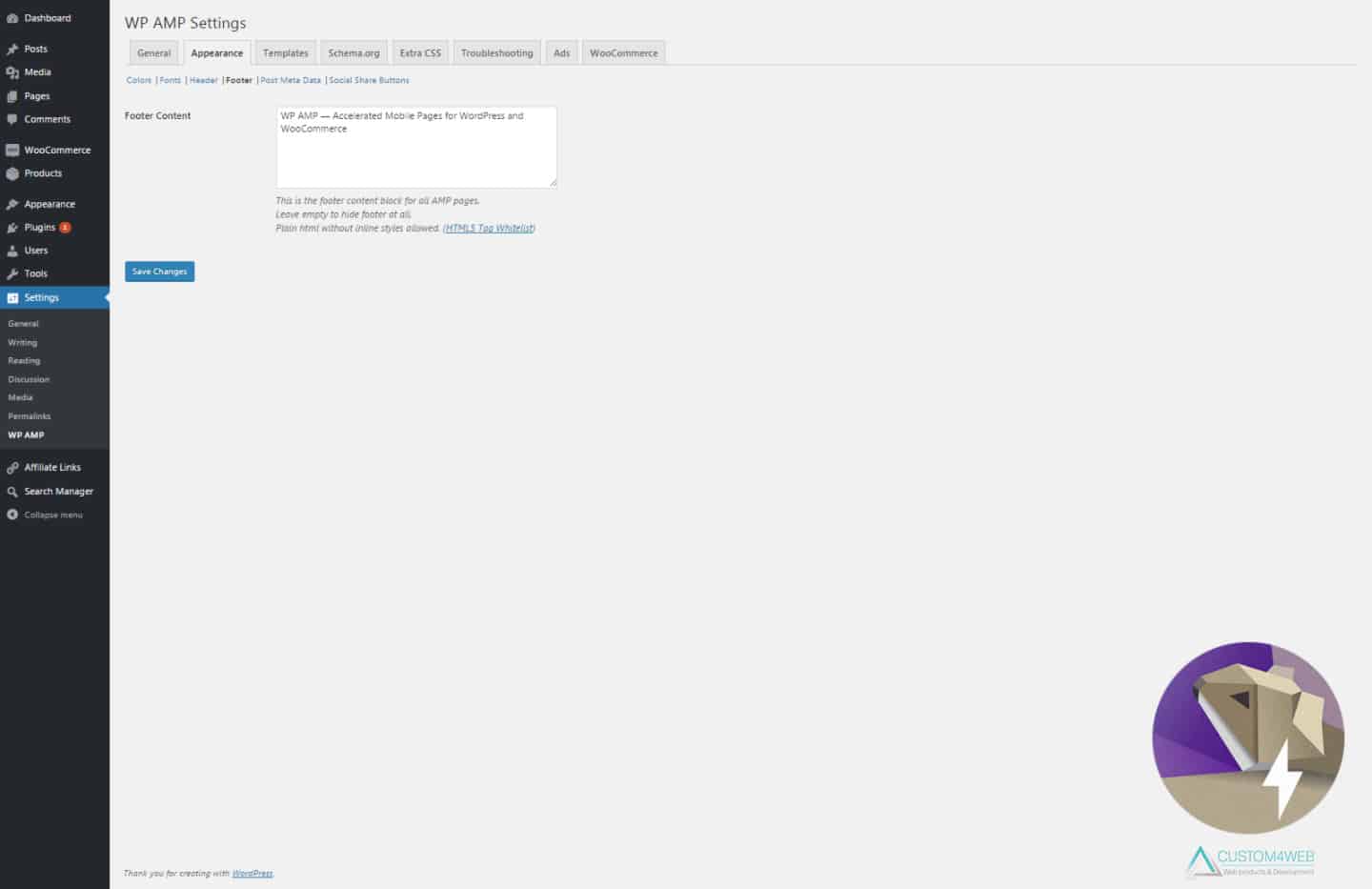The width and height of the screenshot is (1372, 889).
Task: Open the Schema.org tab
Action: point(353,53)
